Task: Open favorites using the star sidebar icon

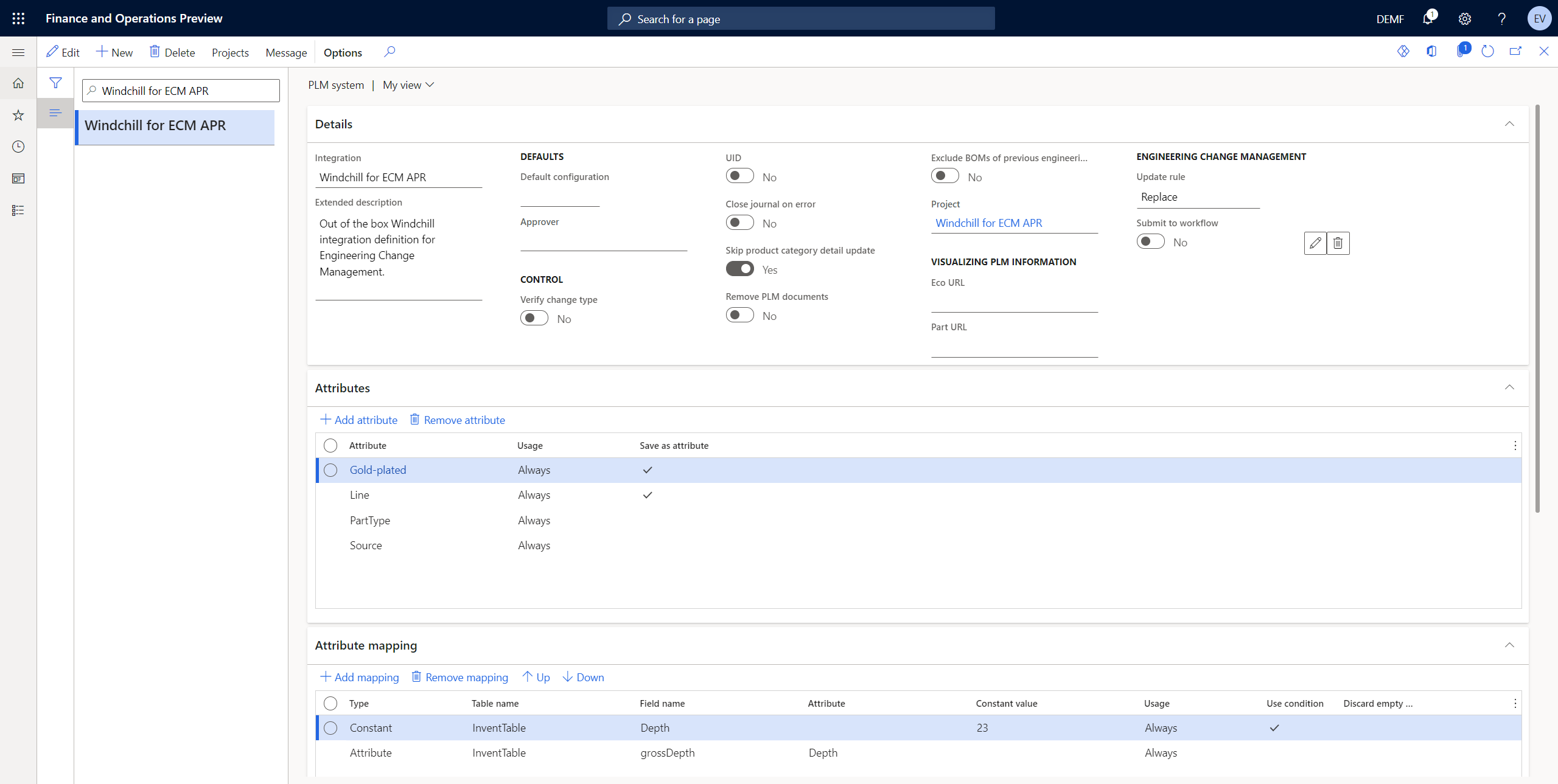Action: pyautogui.click(x=18, y=115)
